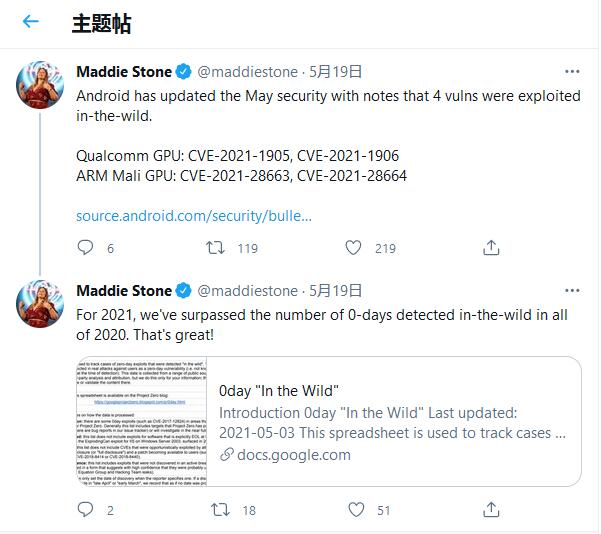Open source.android.com security bulletin link
Screen dimensions: 601x534
(194, 216)
